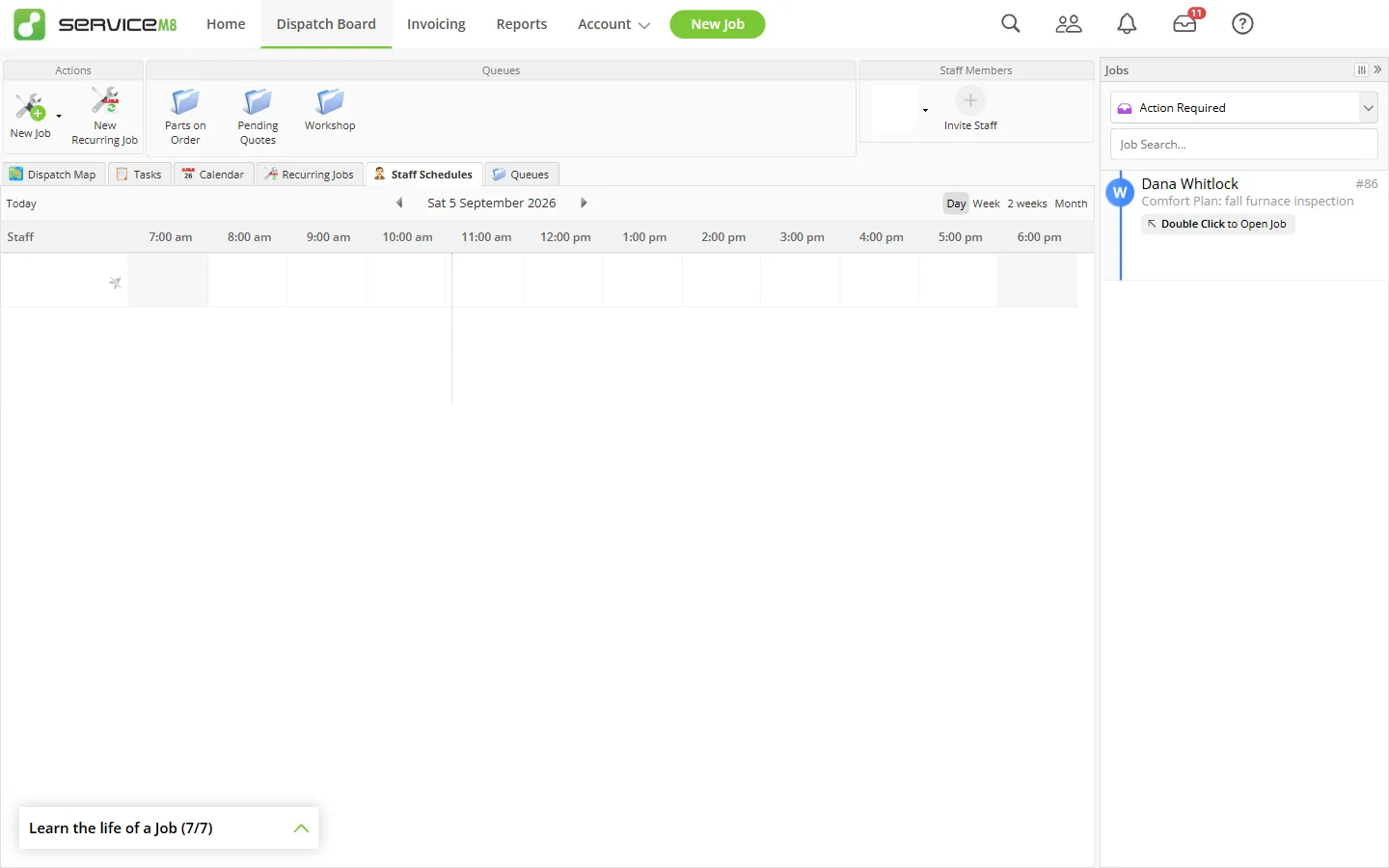Open the staff people icon in header

pos(1069,24)
